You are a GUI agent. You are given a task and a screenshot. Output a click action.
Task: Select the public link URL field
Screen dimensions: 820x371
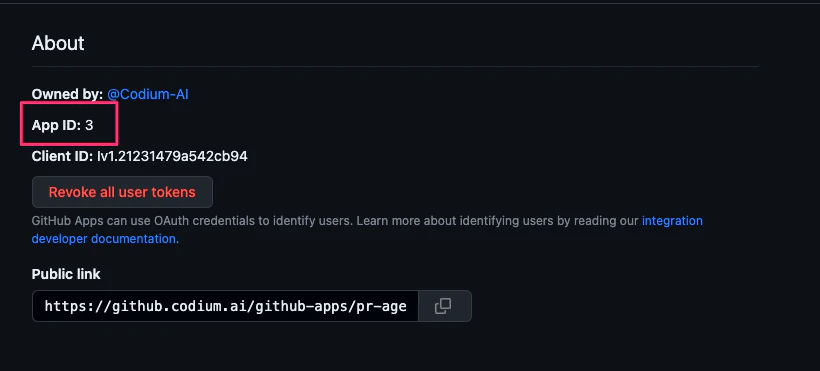click(225, 306)
